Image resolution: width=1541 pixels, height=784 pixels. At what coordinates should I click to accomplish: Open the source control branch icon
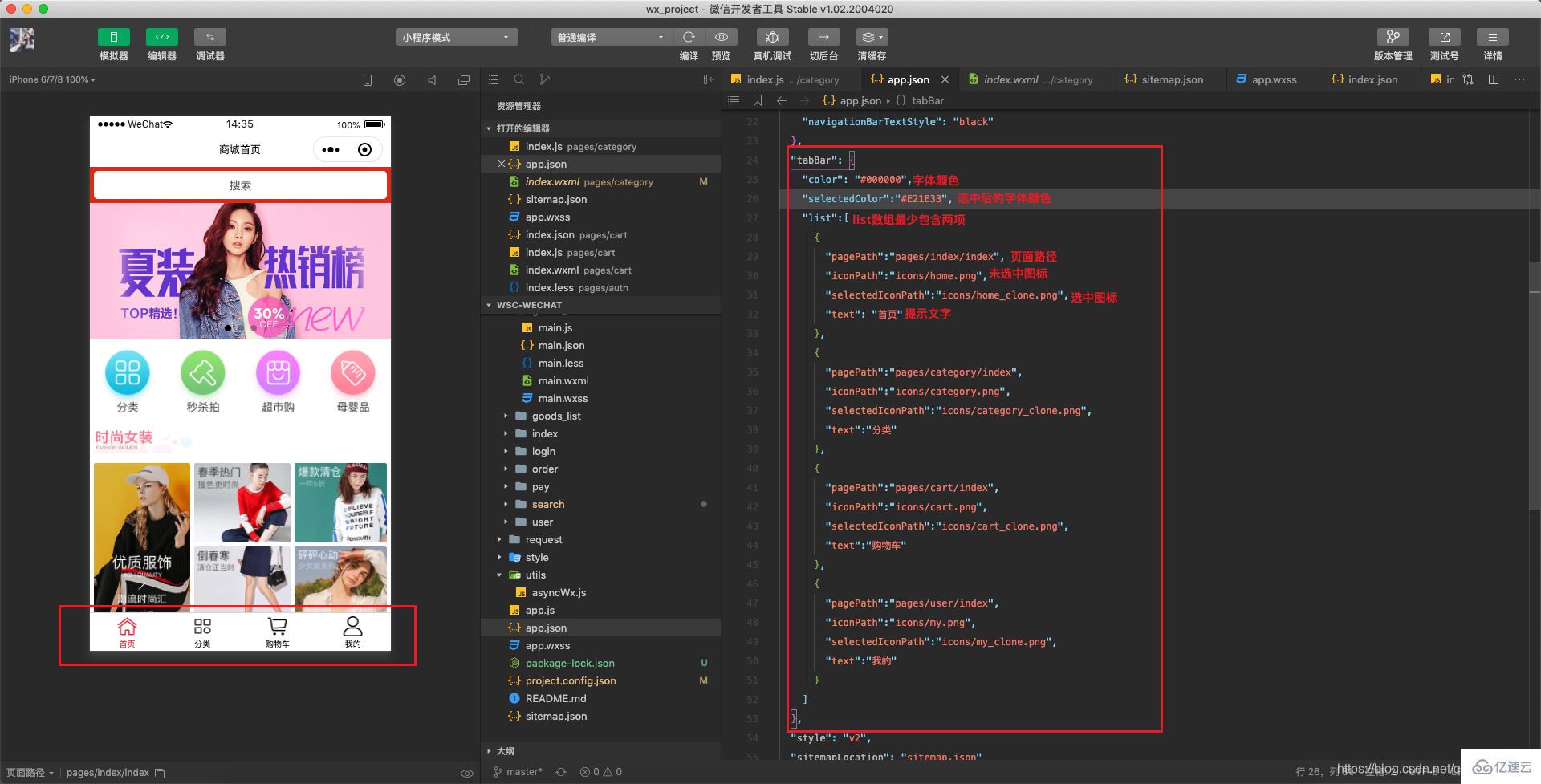click(x=545, y=79)
